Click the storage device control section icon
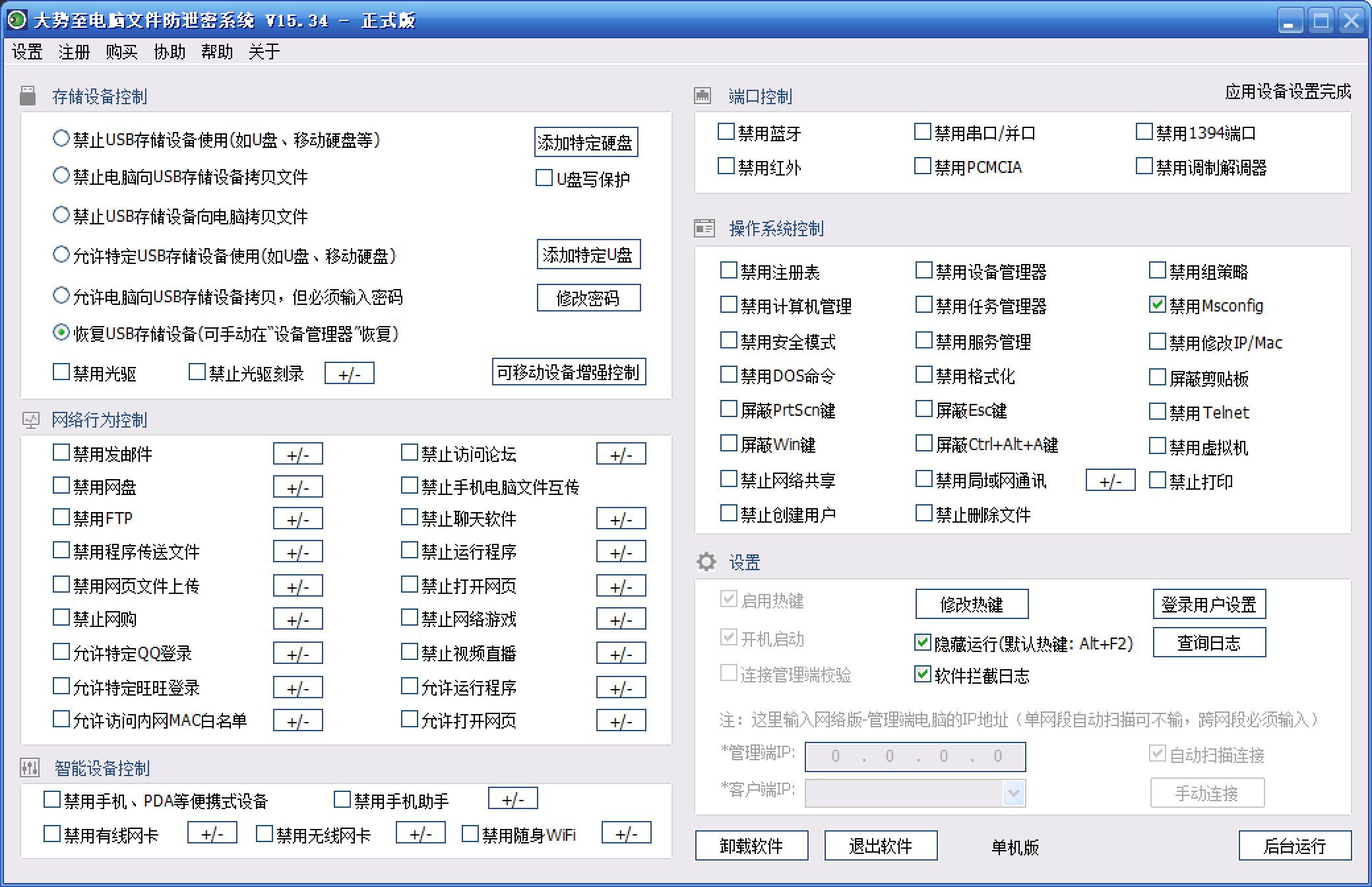The image size is (1372, 887). click(x=28, y=96)
